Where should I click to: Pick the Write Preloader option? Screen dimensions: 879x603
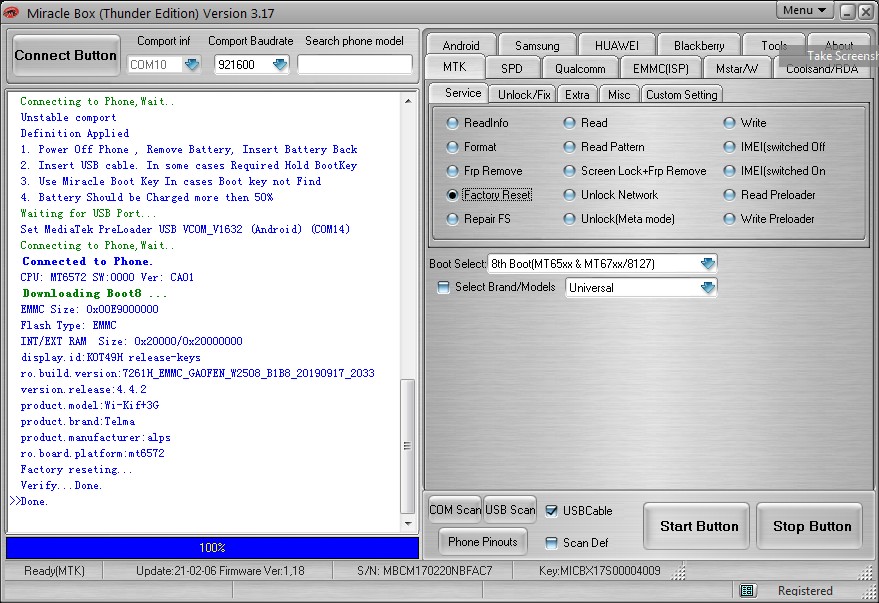click(x=730, y=219)
